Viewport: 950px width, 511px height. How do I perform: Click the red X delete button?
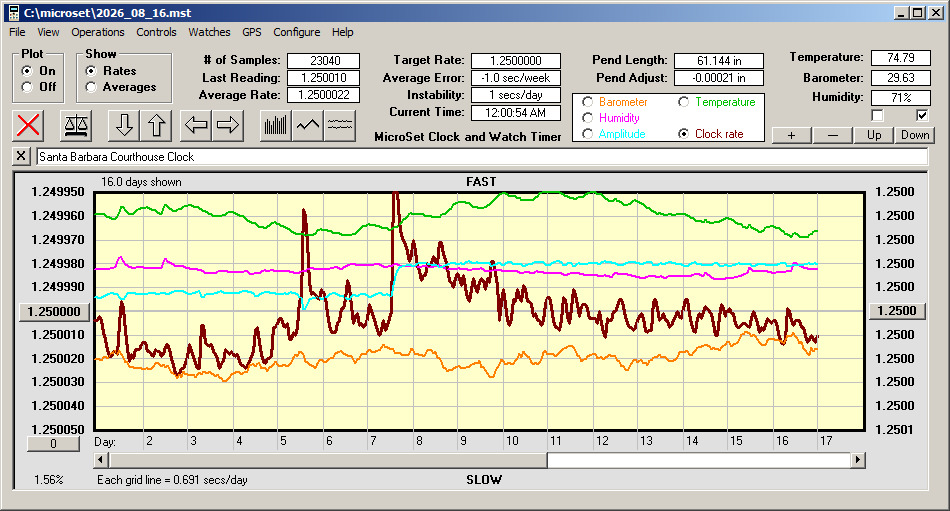pyautogui.click(x=28, y=125)
